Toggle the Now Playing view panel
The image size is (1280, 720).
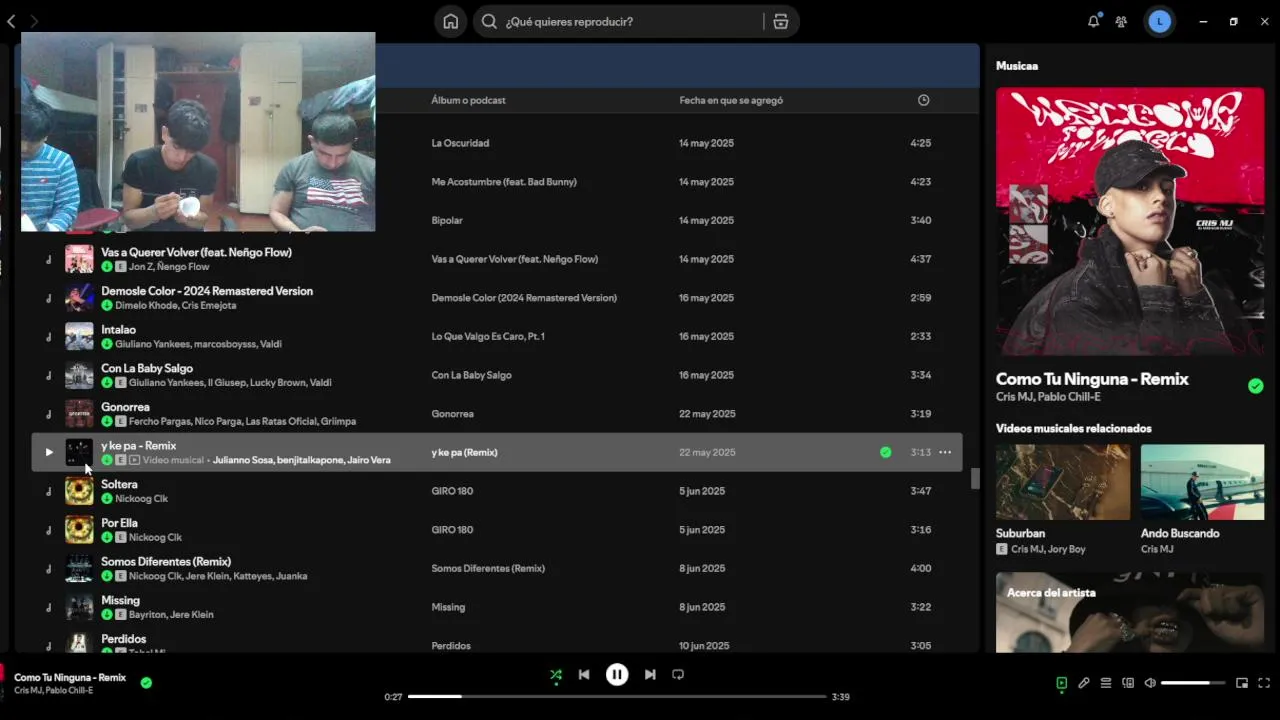coord(1061,683)
